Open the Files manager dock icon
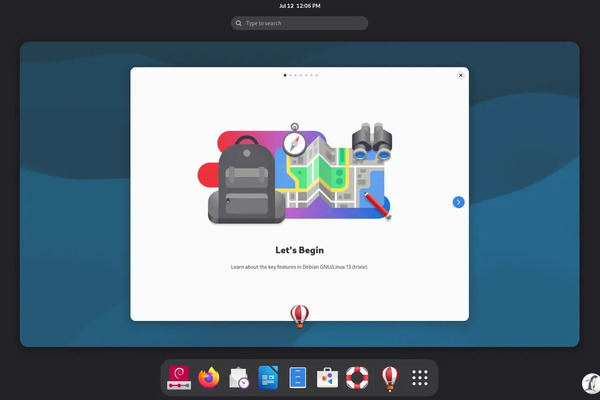 pos(298,378)
